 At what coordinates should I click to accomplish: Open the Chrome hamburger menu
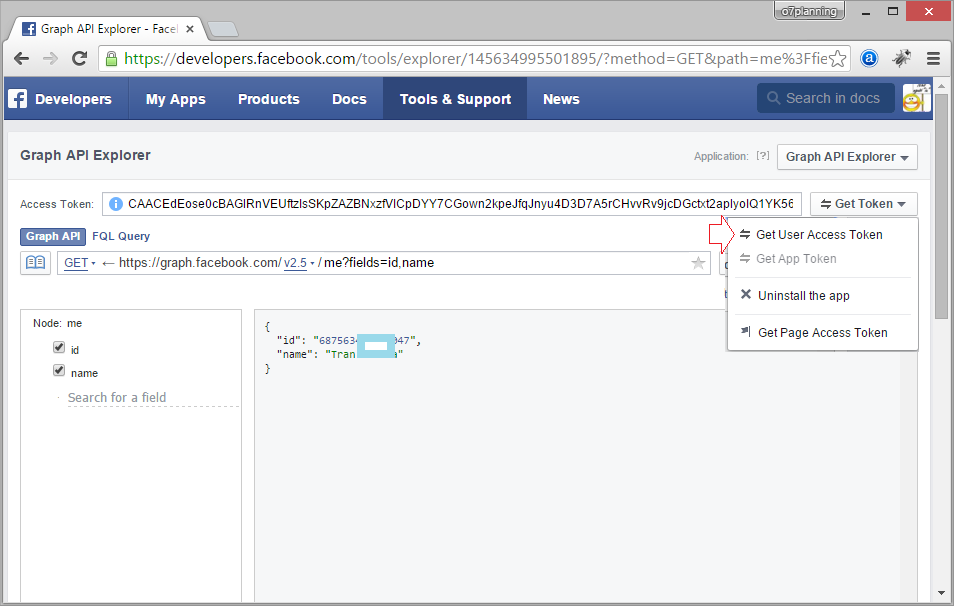(933, 58)
